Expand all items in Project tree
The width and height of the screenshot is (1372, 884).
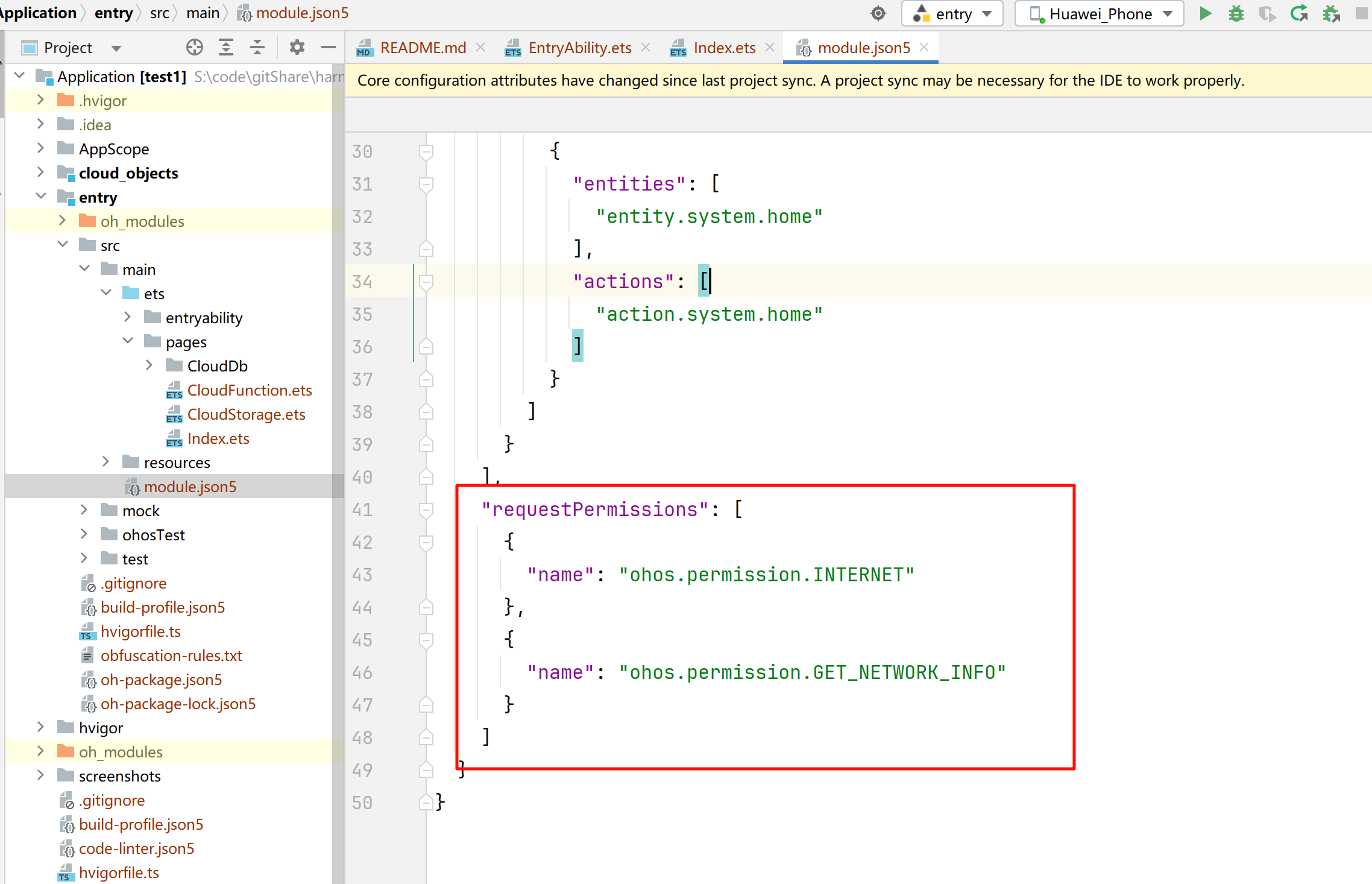tap(226, 47)
